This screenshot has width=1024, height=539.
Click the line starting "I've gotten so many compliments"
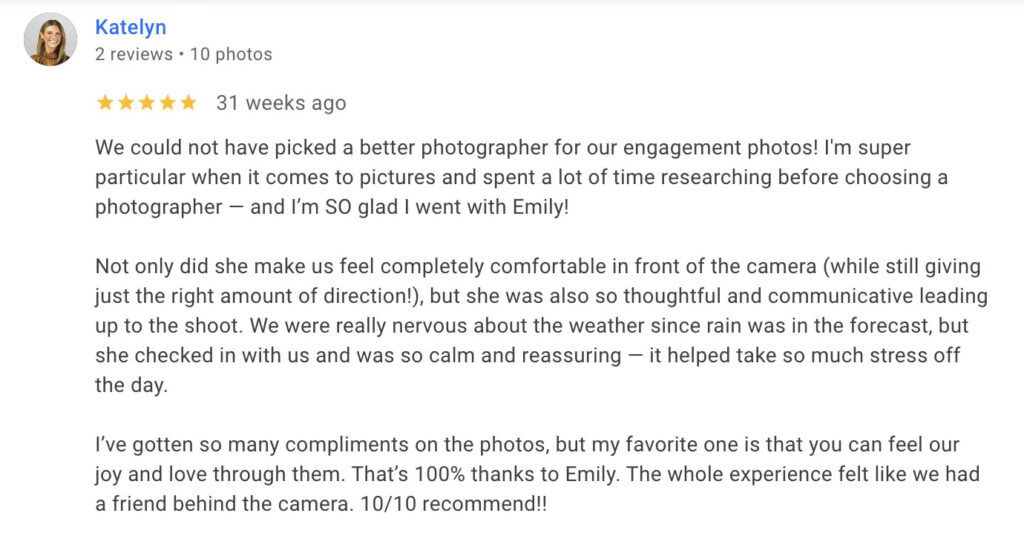click(527, 445)
